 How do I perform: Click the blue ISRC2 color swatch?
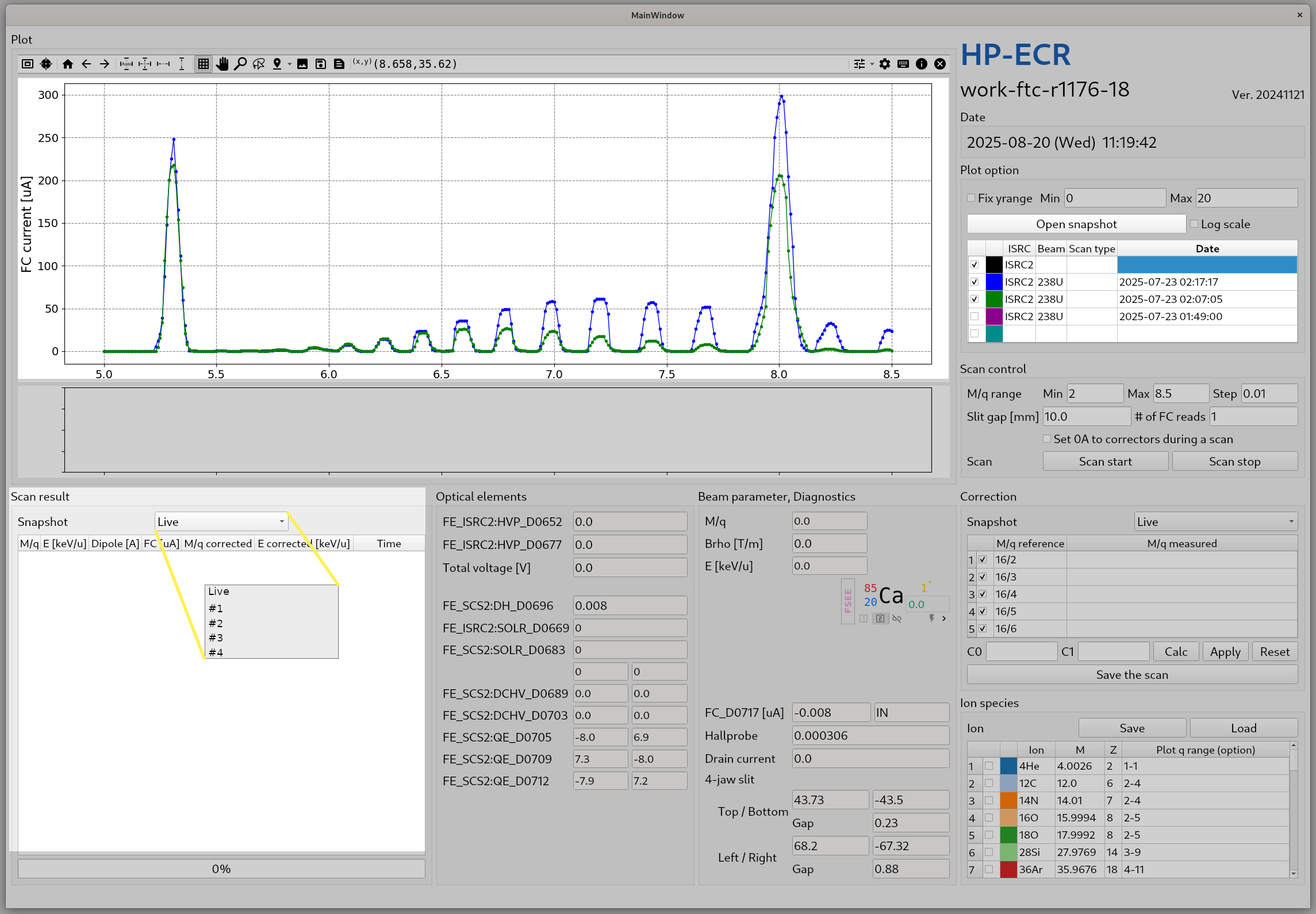(994, 282)
